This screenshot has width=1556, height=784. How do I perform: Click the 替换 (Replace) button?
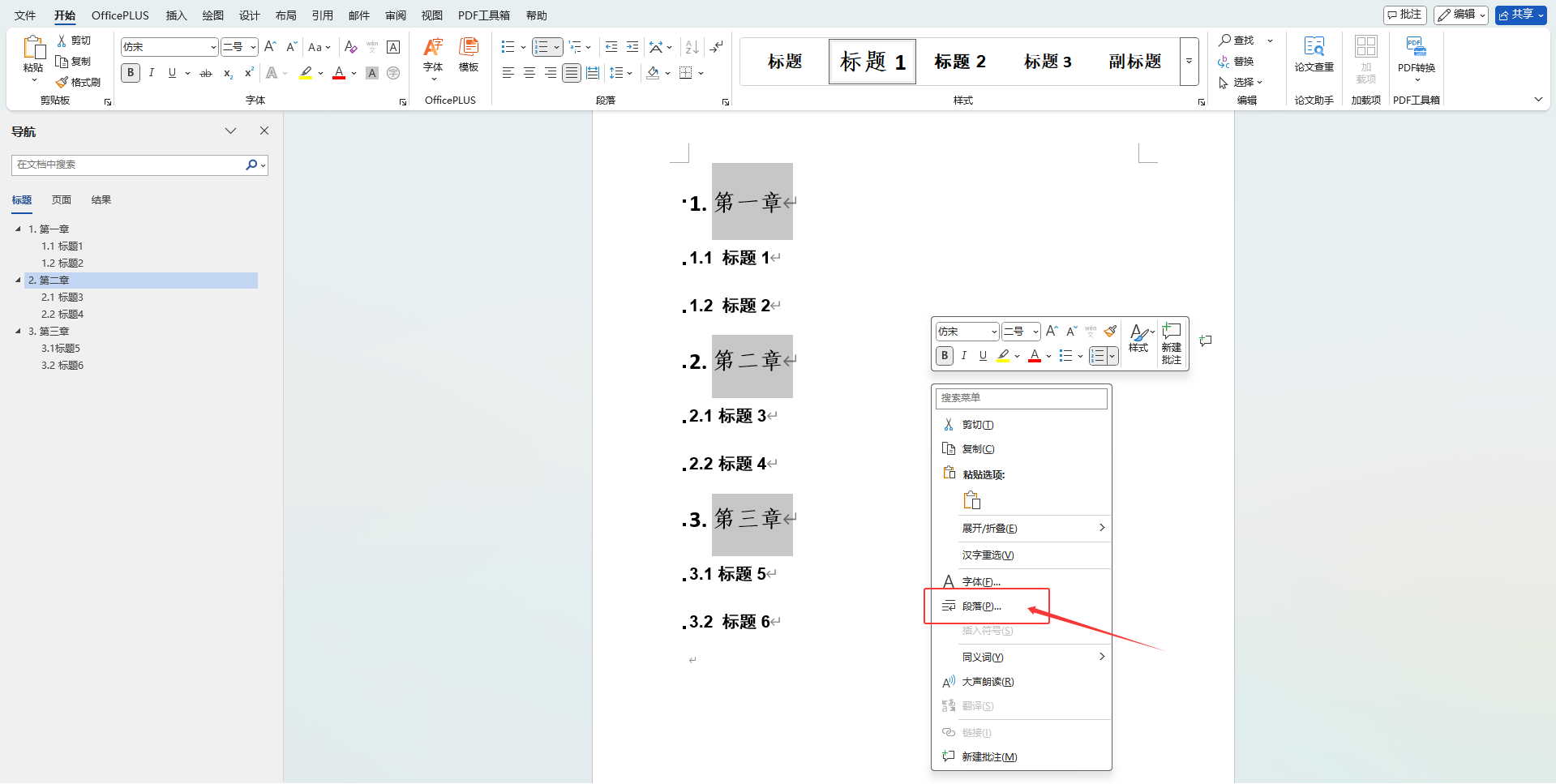(x=1236, y=61)
